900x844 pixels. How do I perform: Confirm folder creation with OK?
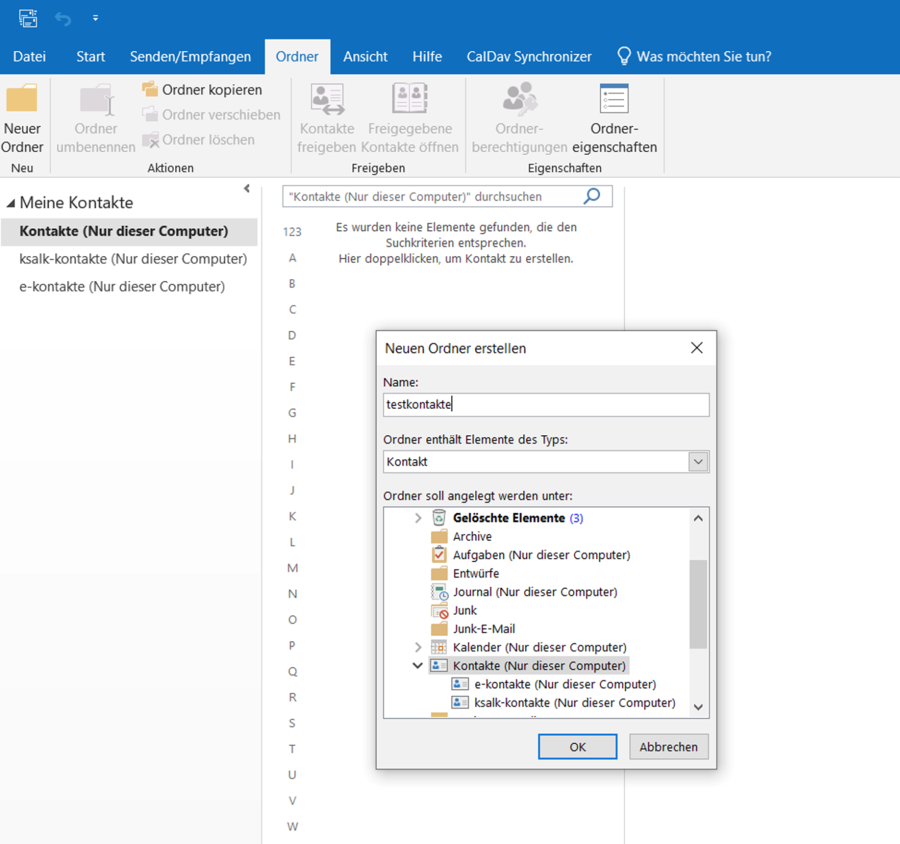[x=577, y=746]
